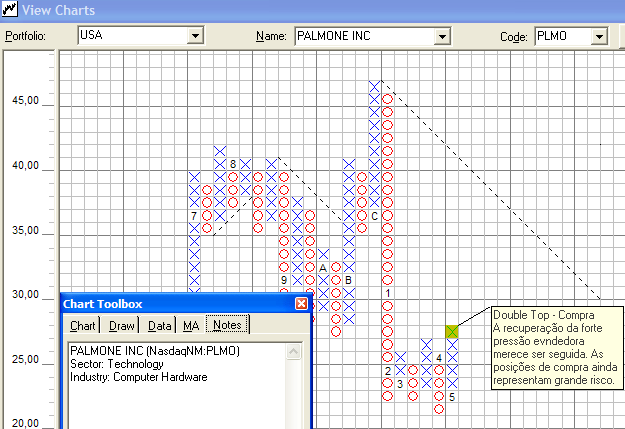Click the month marker B on the chart
The height and width of the screenshot is (429, 625).
(x=348, y=280)
